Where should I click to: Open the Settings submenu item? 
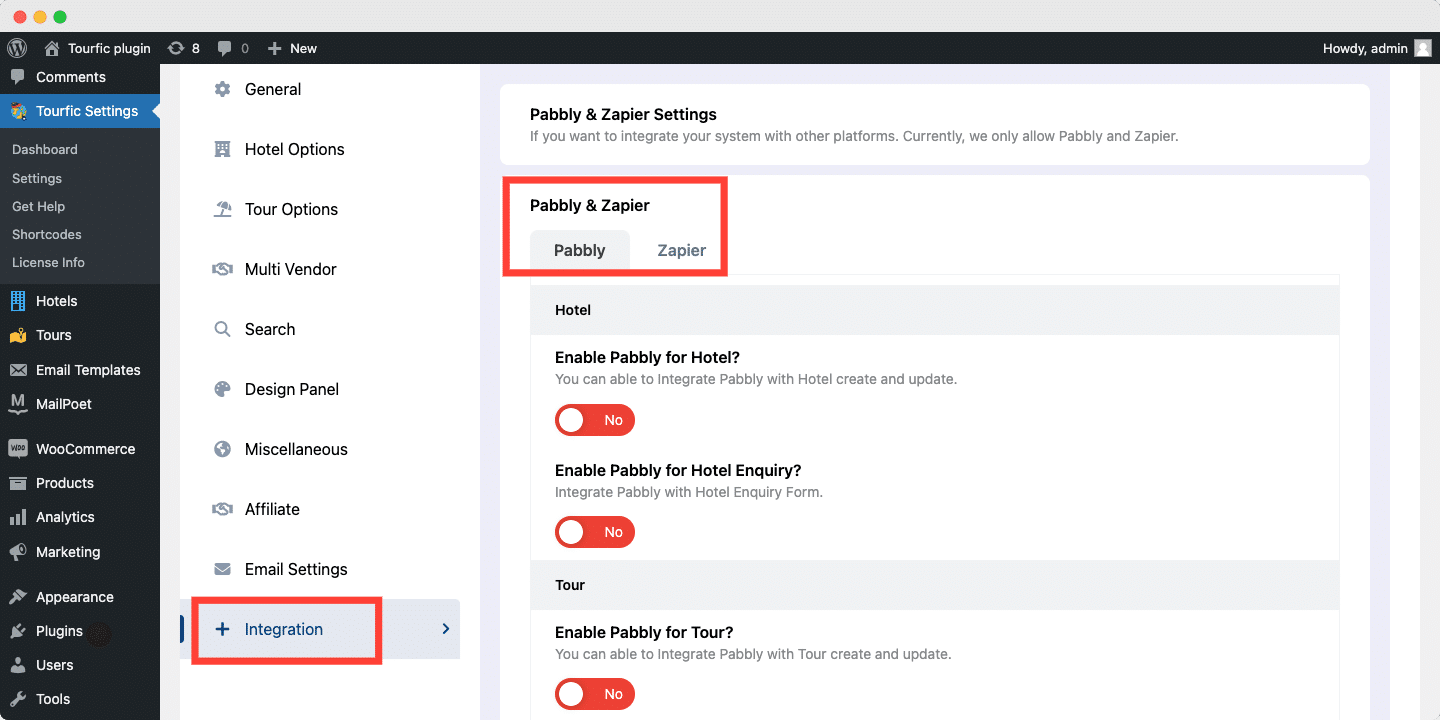37,178
